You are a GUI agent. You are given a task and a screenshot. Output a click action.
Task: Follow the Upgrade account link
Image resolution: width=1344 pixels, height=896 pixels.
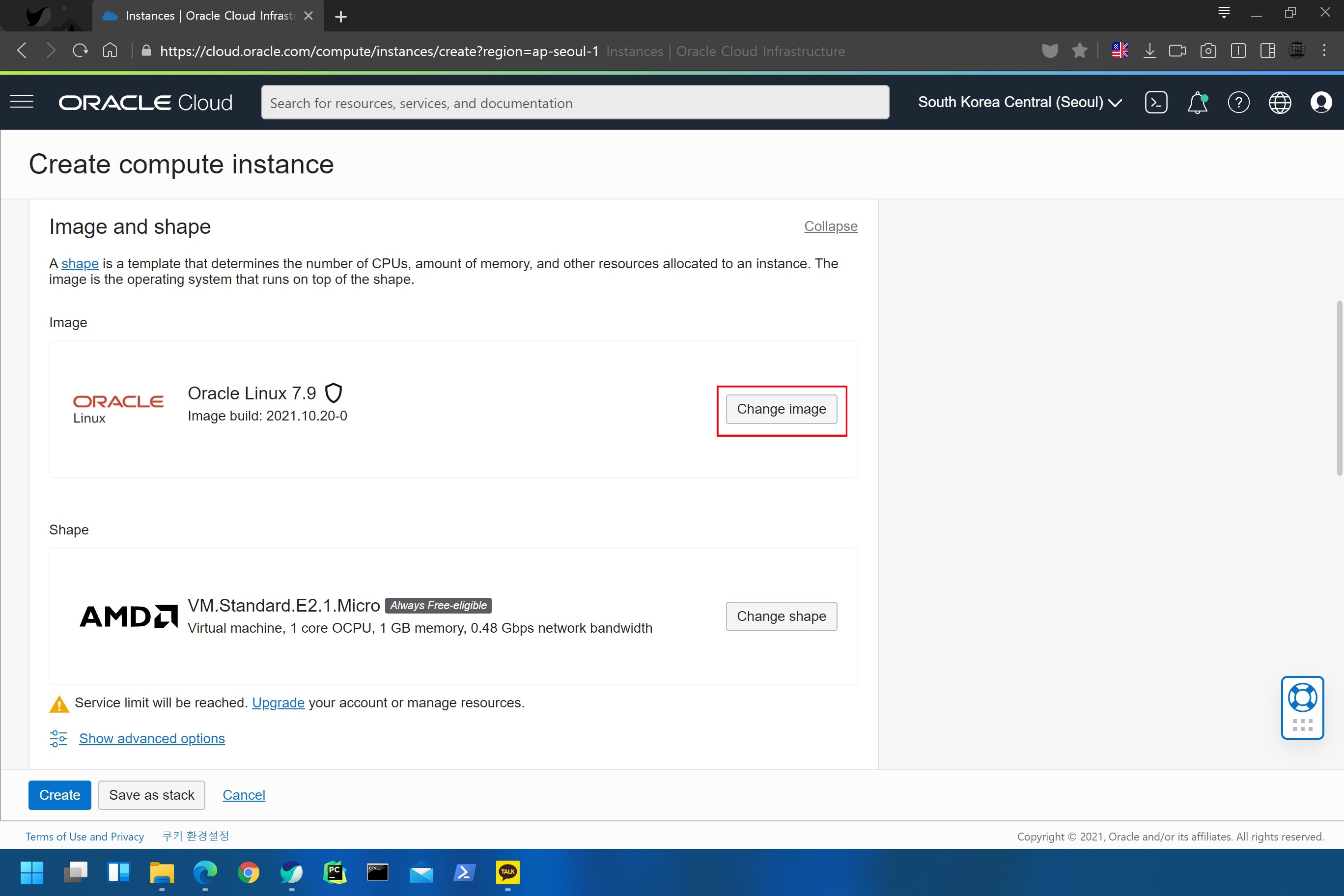tap(278, 702)
